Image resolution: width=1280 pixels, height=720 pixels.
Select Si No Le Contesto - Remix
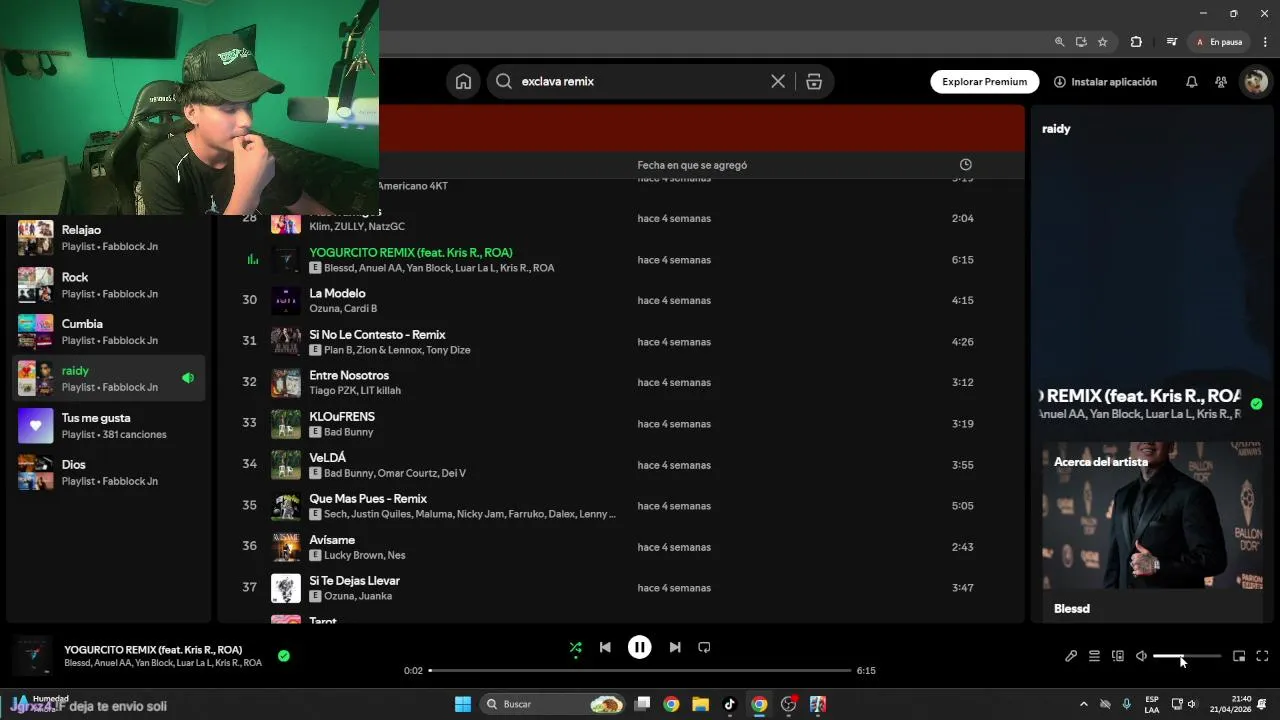coord(377,335)
